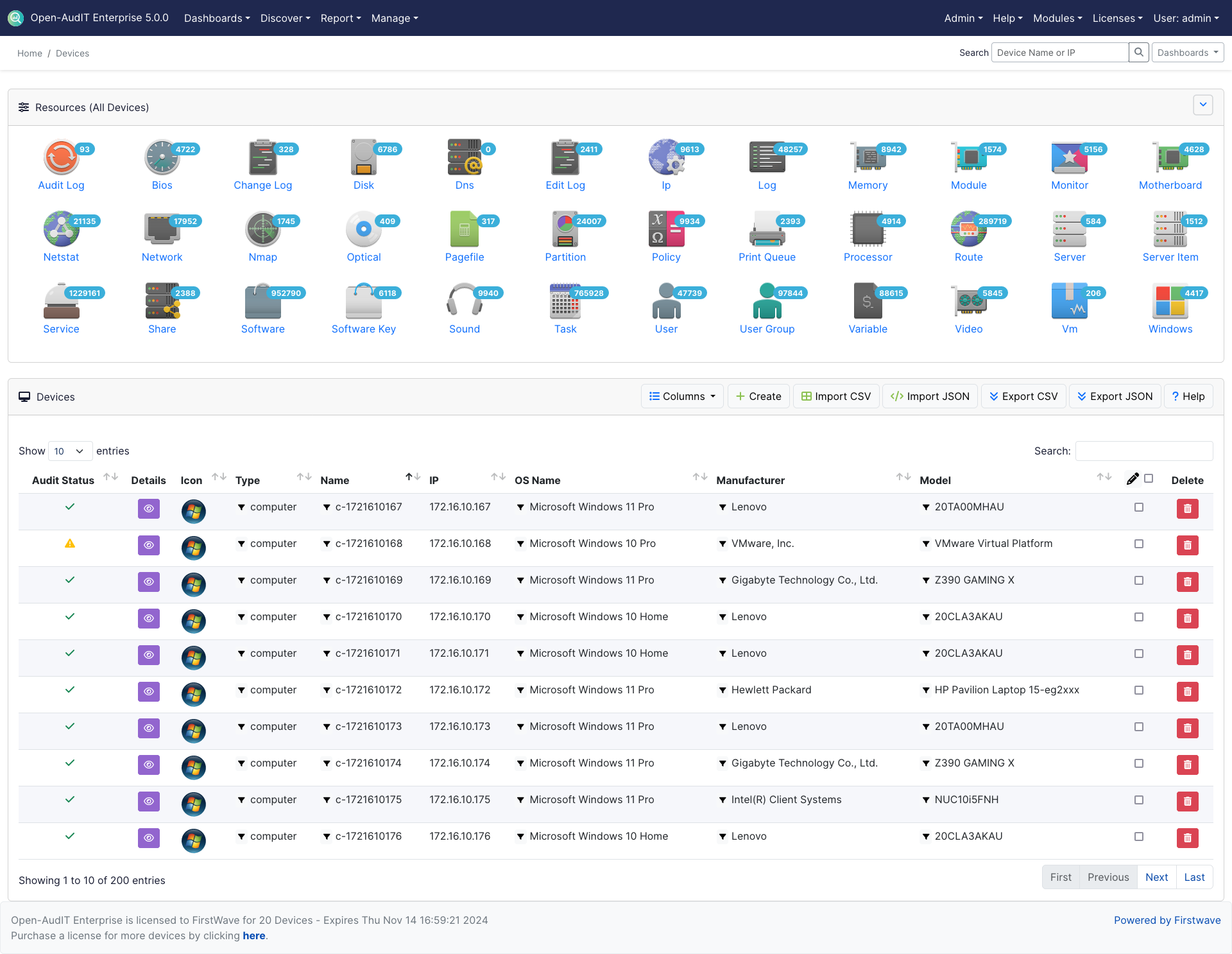The height and width of the screenshot is (954, 1232).
Task: Check the box for c-1721610172
Action: (1139, 690)
